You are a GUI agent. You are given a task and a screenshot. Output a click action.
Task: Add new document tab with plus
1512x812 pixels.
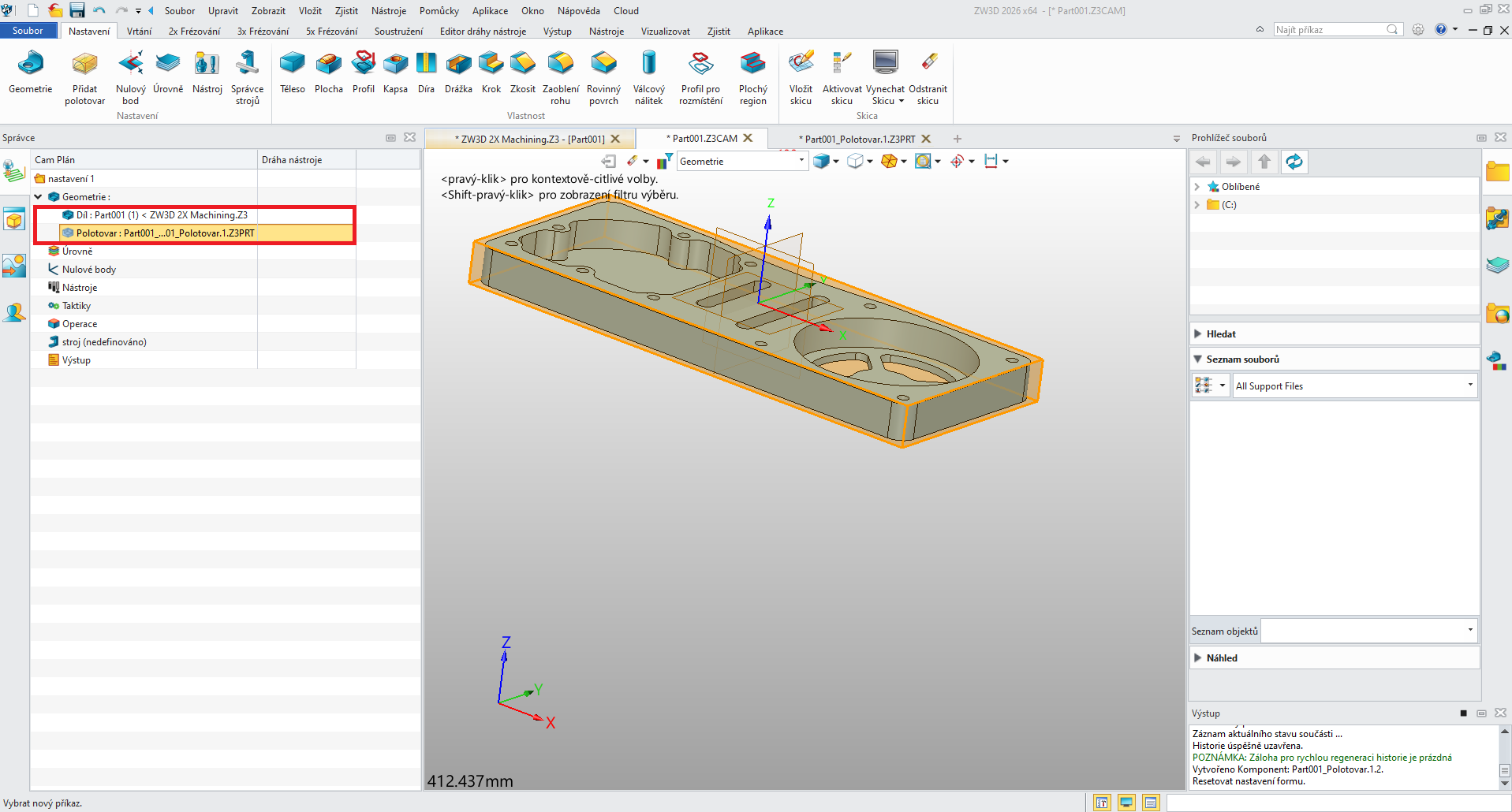(957, 139)
